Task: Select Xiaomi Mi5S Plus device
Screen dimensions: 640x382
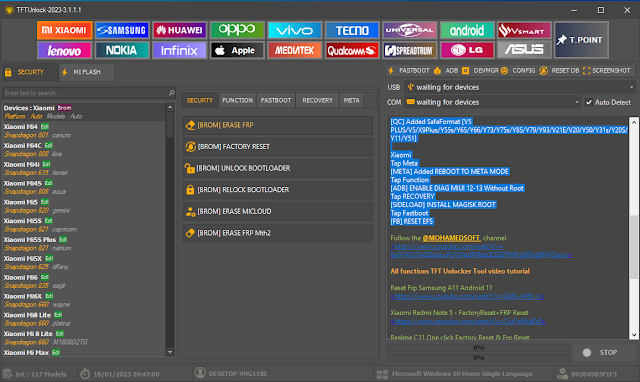Action: (84, 244)
